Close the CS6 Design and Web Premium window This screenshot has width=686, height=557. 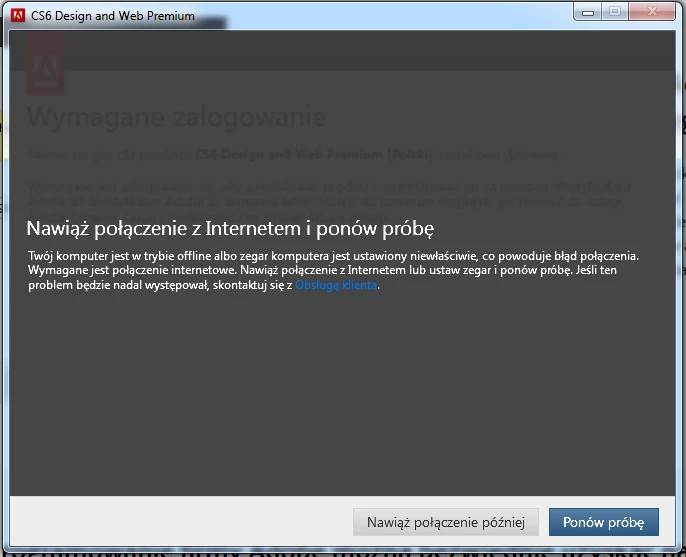652,12
